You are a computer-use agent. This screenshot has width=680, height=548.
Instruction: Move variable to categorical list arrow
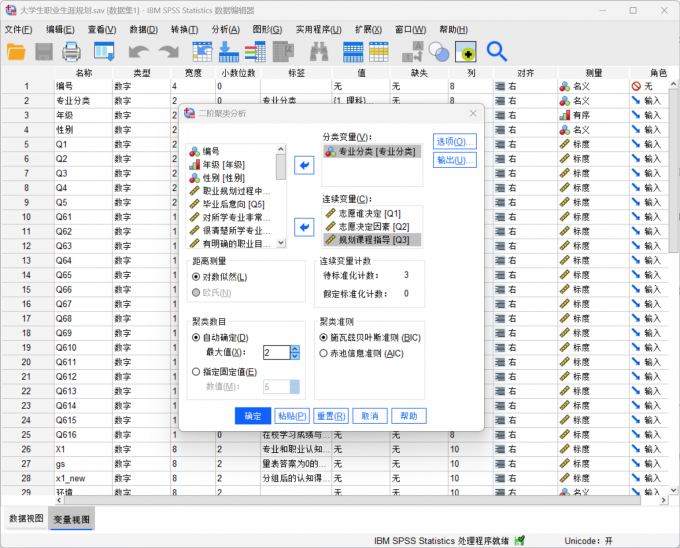tap(304, 165)
